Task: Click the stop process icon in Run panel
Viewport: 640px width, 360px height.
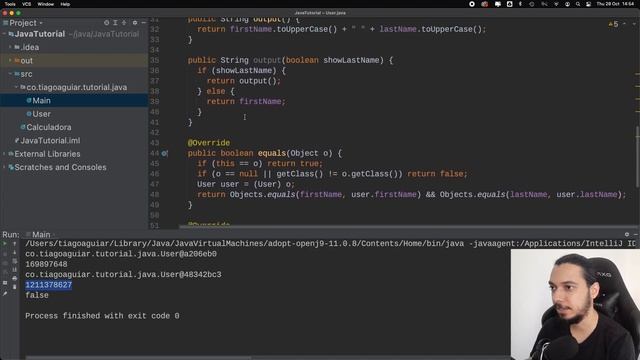Action: [x=5, y=254]
